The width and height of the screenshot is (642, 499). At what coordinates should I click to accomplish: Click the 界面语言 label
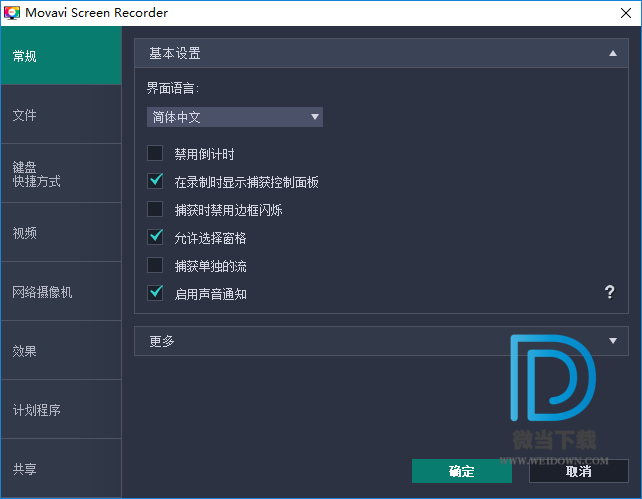[172, 88]
